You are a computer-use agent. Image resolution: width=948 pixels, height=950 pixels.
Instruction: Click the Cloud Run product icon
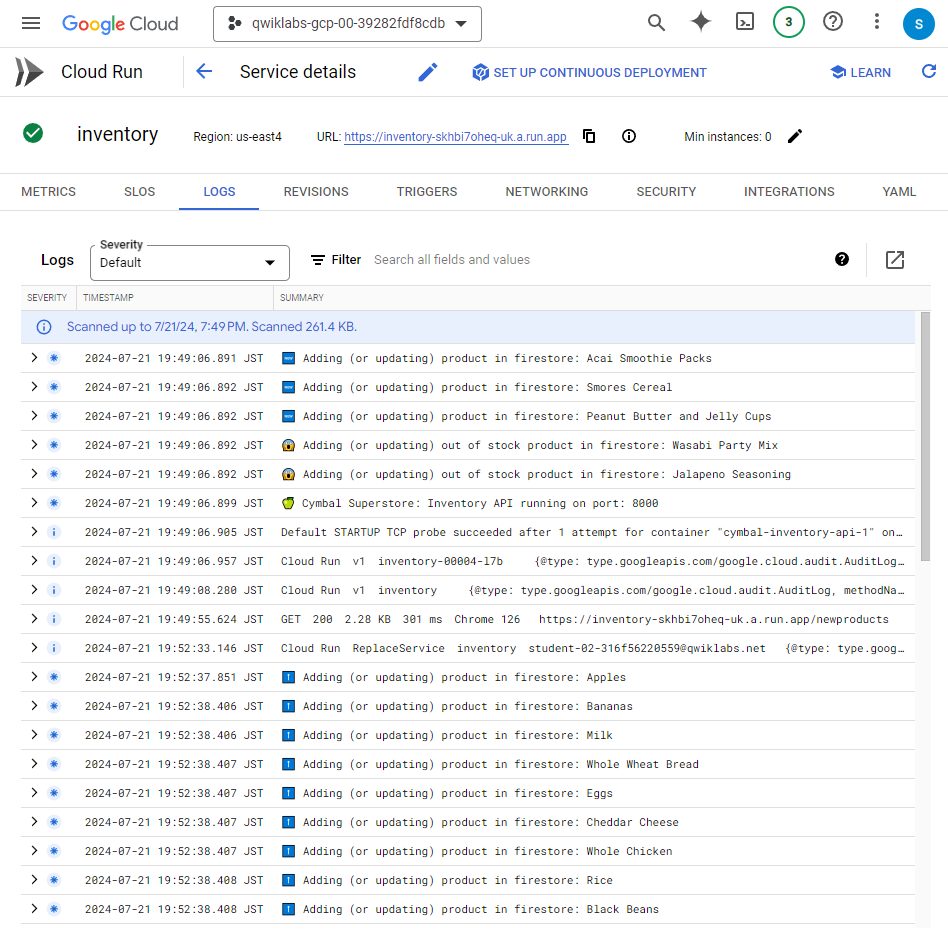click(29, 72)
